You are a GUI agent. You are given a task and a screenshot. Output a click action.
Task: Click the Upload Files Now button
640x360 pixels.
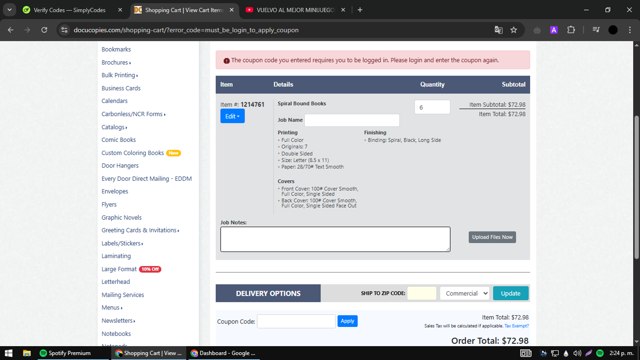coord(492,237)
